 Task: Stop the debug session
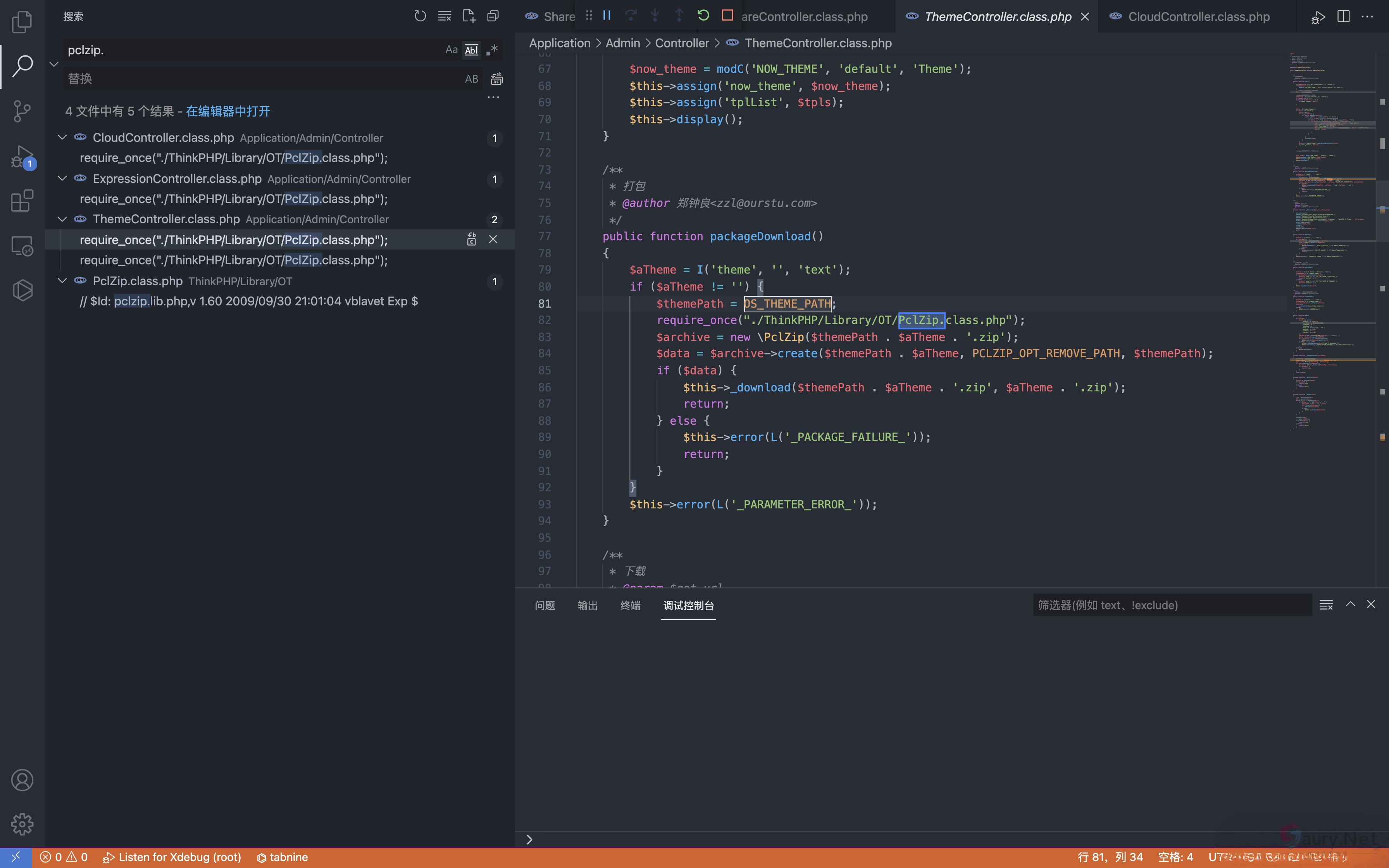727,15
